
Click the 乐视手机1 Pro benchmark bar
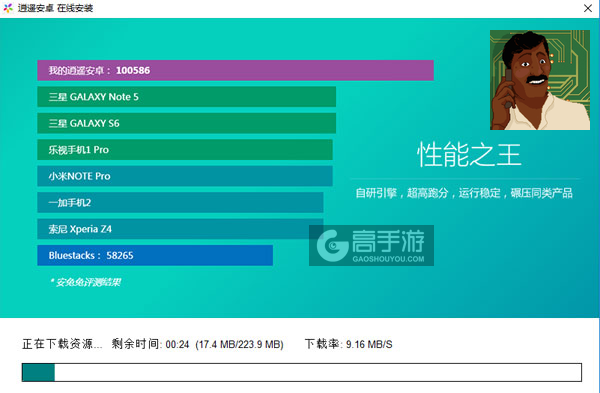coord(185,150)
